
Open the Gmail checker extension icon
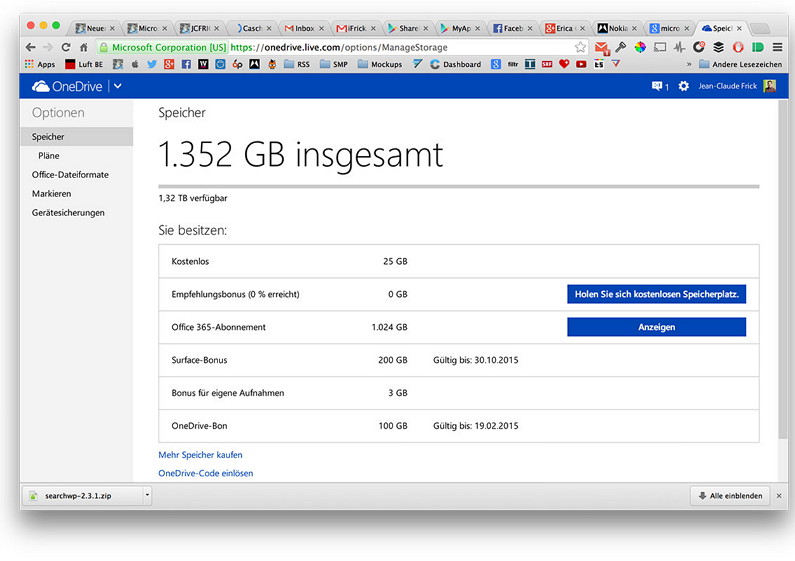tap(601, 48)
